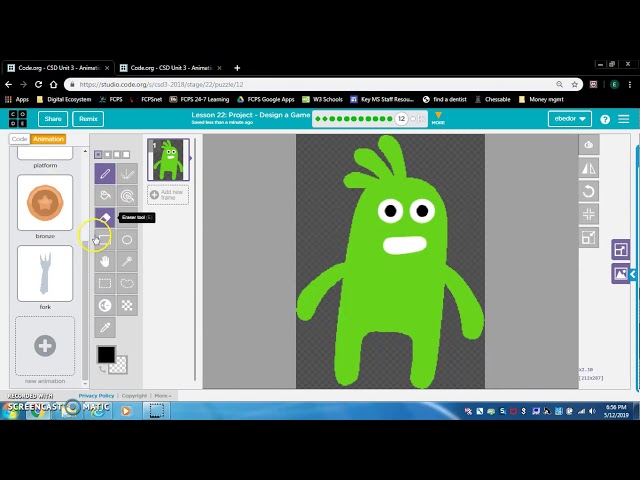Select the Dithering checkerboard tool
640x480 pixels.
tap(127, 305)
